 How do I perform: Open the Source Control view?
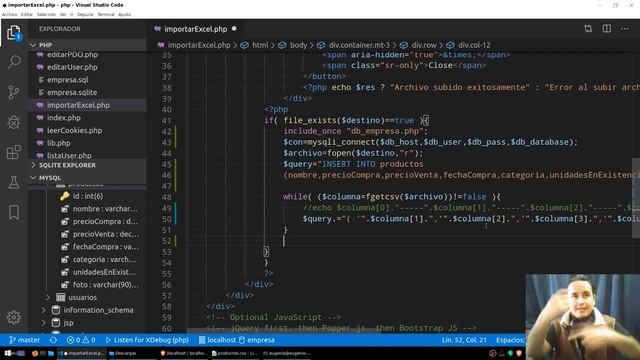pos(14,92)
